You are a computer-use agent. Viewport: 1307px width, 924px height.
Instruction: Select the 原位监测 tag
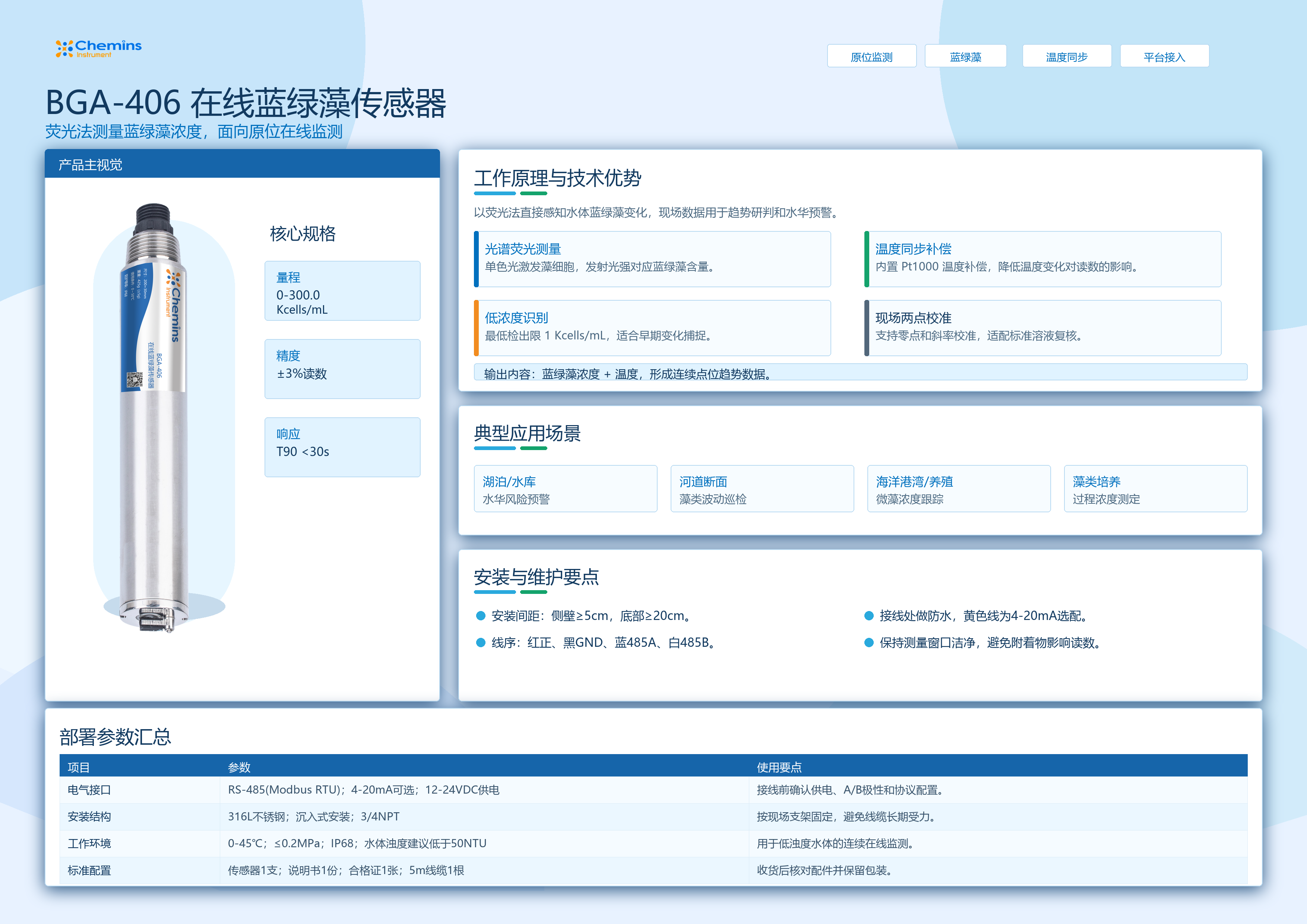[x=871, y=56]
